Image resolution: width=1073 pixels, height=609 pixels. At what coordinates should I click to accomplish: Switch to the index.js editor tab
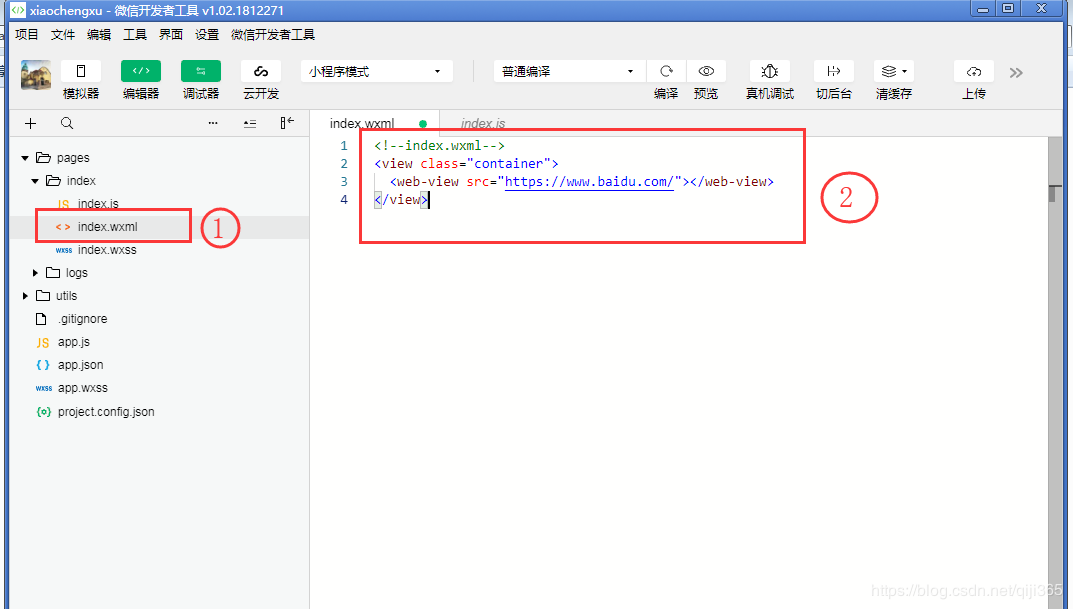point(483,123)
